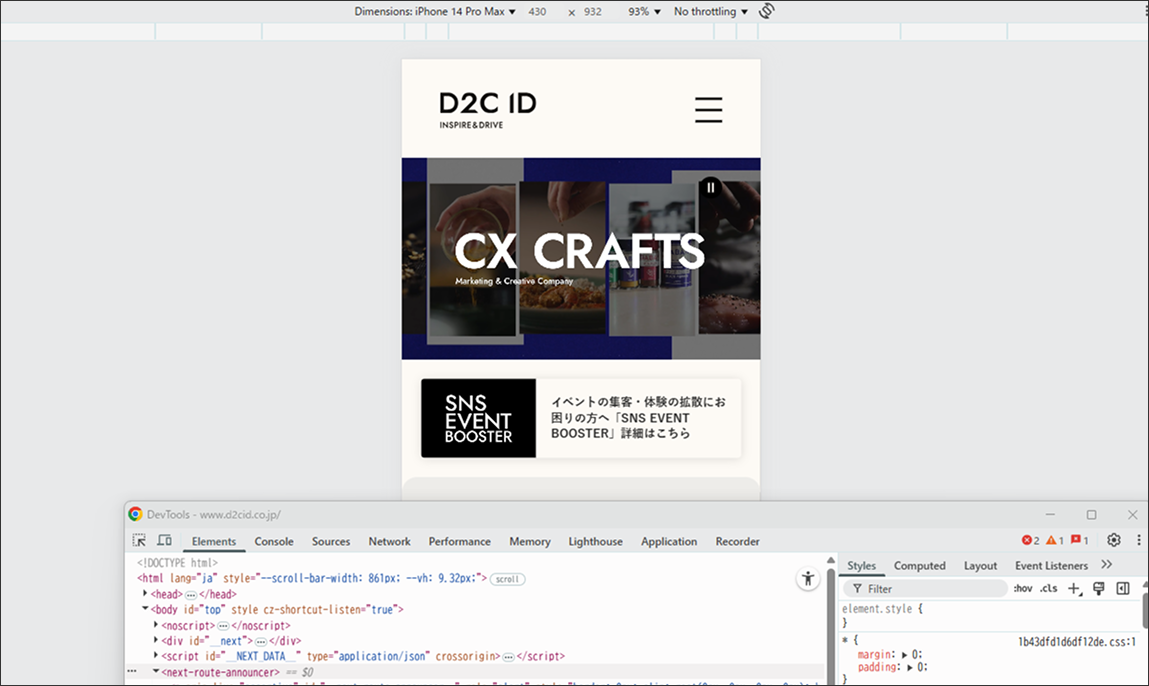Select the Styles sidebar tab

862,566
